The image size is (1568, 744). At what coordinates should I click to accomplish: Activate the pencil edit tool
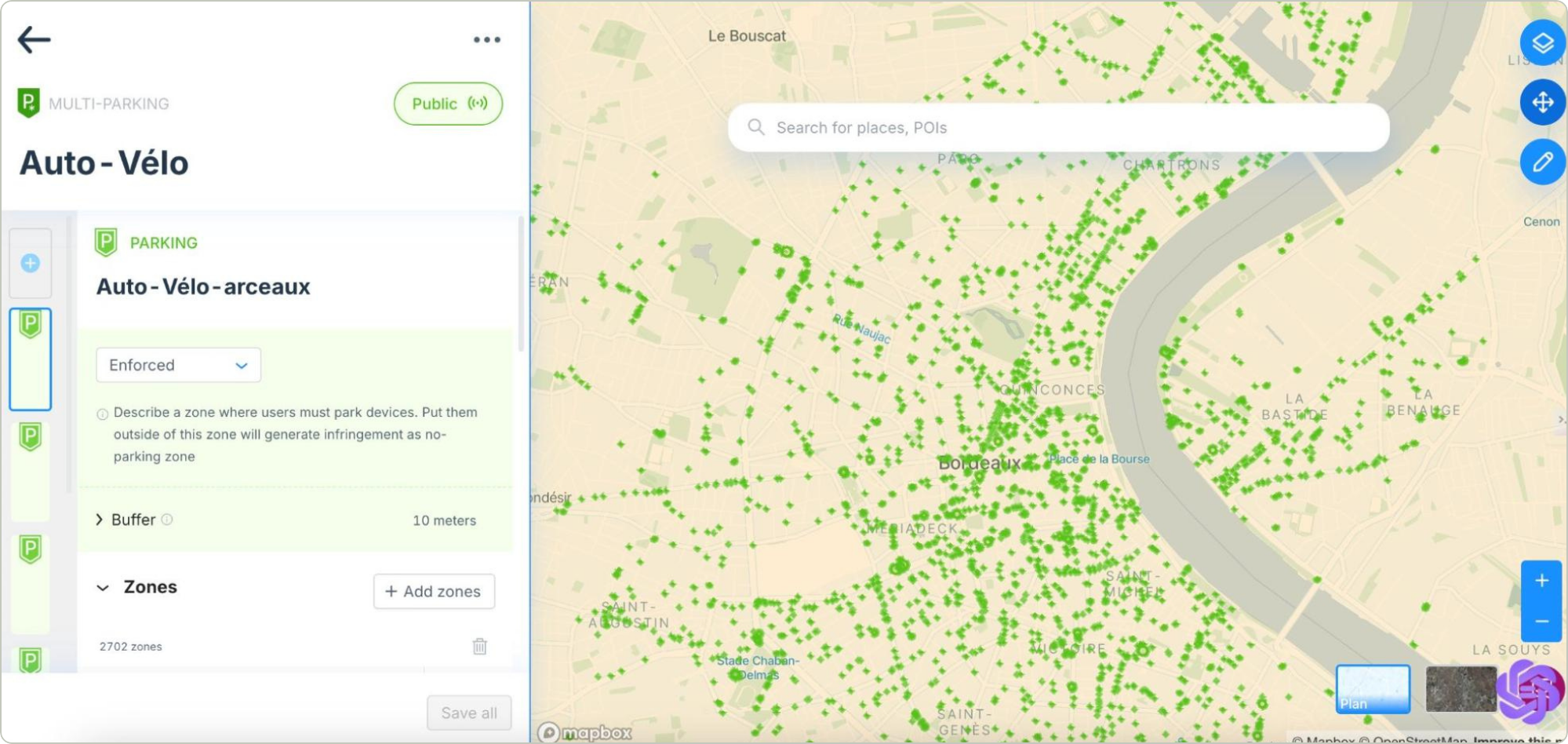[1542, 162]
